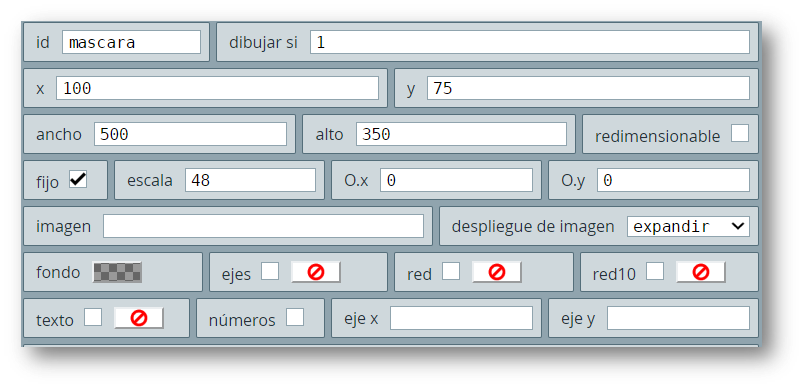This screenshot has width=804, height=389.
Task: Click the fondo label text
Action: click(58, 273)
